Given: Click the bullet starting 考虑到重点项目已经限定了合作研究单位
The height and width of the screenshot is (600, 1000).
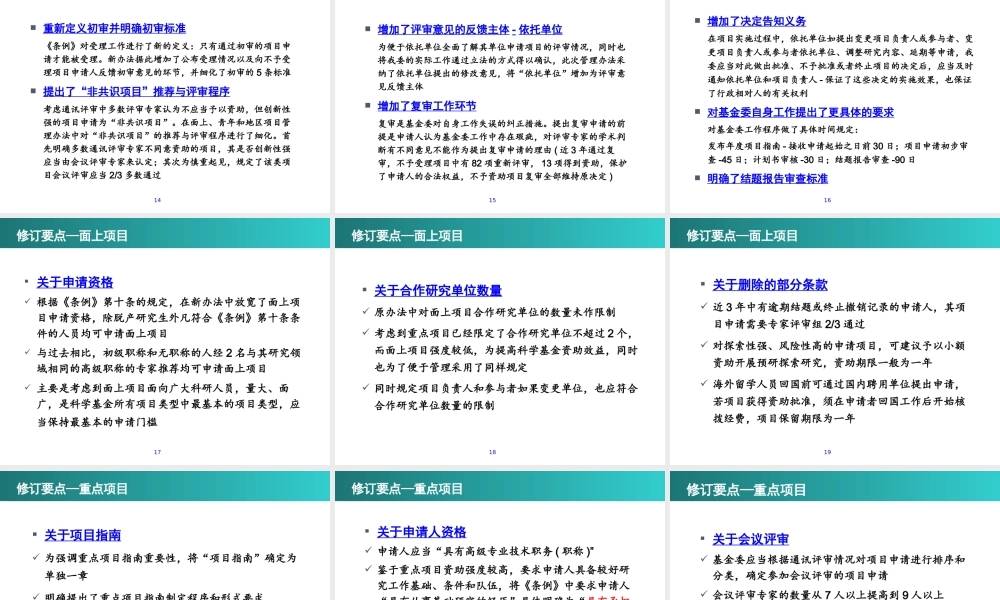Looking at the screenshot, I should (x=506, y=351).
